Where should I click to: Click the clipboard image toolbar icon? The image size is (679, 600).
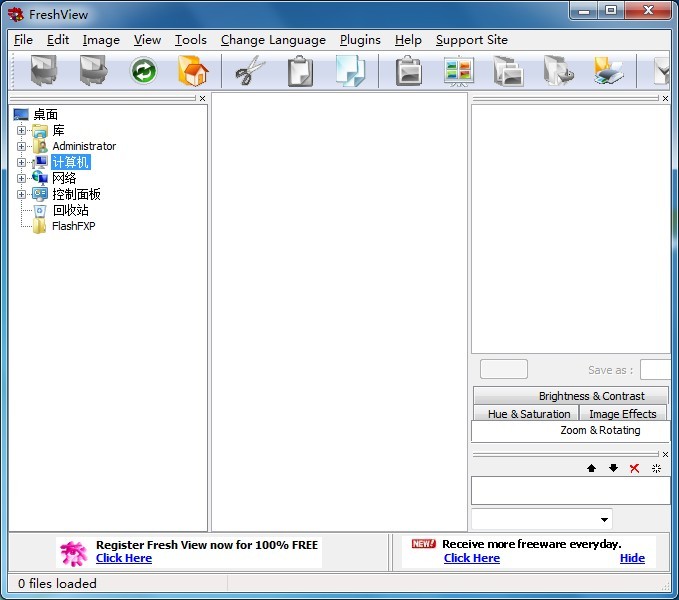[408, 71]
